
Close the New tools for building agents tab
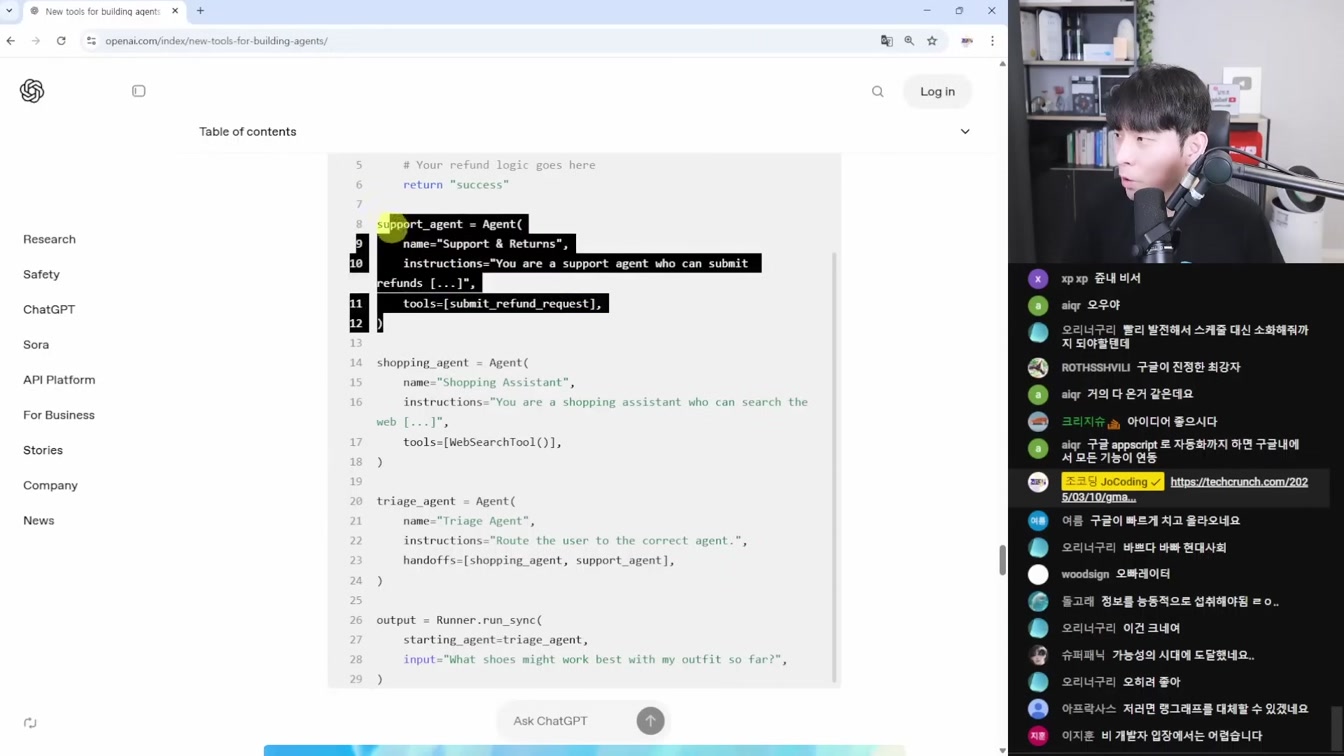click(x=175, y=11)
